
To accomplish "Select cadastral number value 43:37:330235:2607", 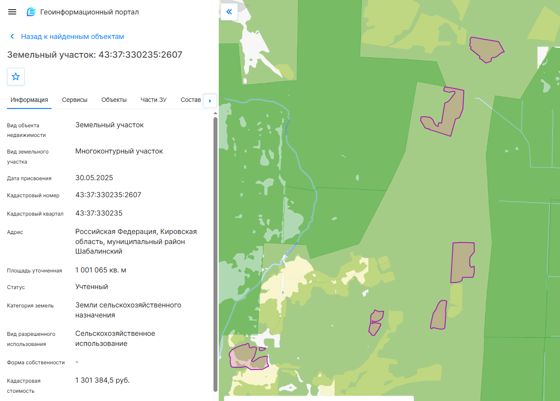I will click(x=108, y=195).
